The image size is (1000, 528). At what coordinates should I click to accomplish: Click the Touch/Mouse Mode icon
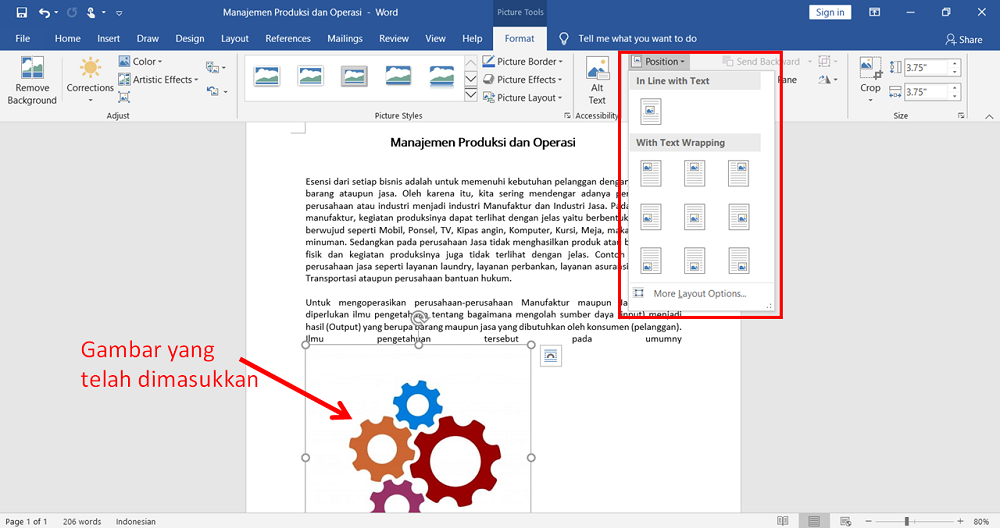tap(91, 12)
